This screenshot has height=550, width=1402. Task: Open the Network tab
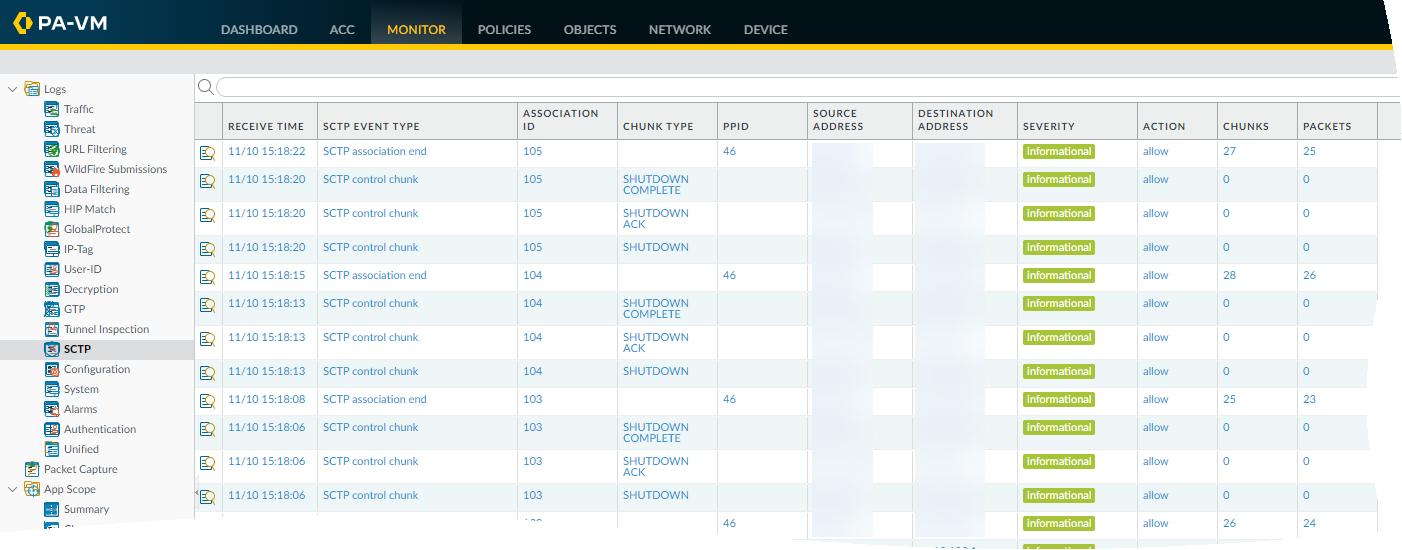tap(680, 29)
